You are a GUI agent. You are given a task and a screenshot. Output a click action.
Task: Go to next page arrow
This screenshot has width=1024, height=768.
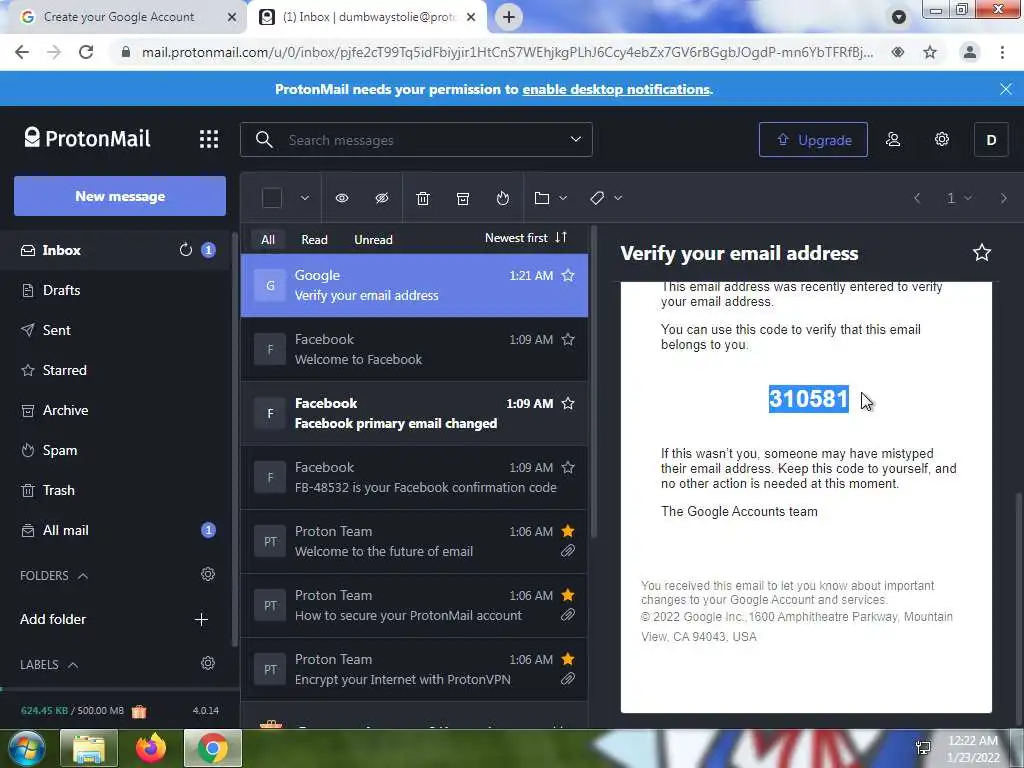click(1004, 198)
